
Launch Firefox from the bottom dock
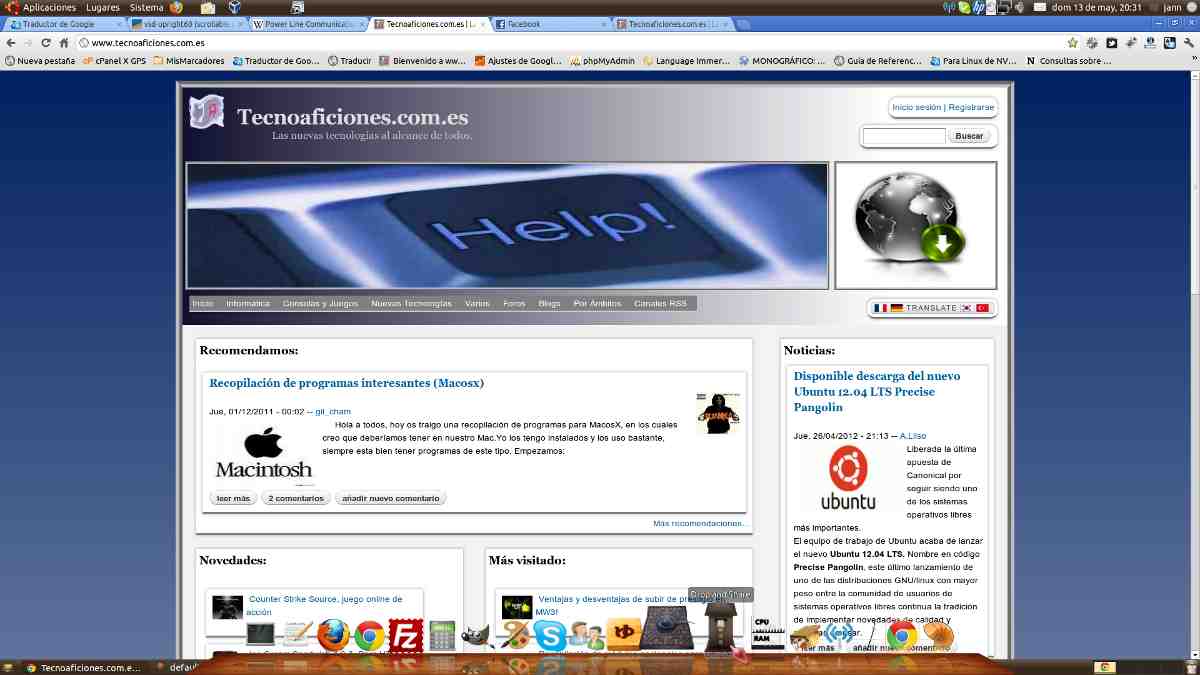click(x=333, y=634)
